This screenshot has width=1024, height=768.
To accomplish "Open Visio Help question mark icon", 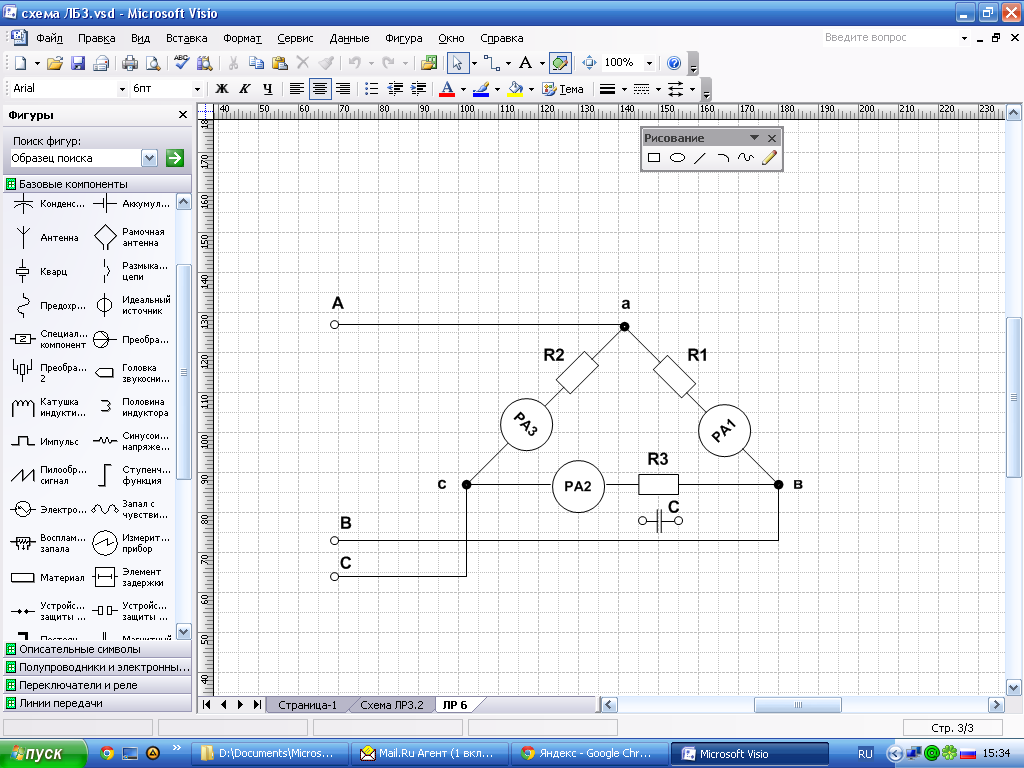I will pyautogui.click(x=674, y=63).
